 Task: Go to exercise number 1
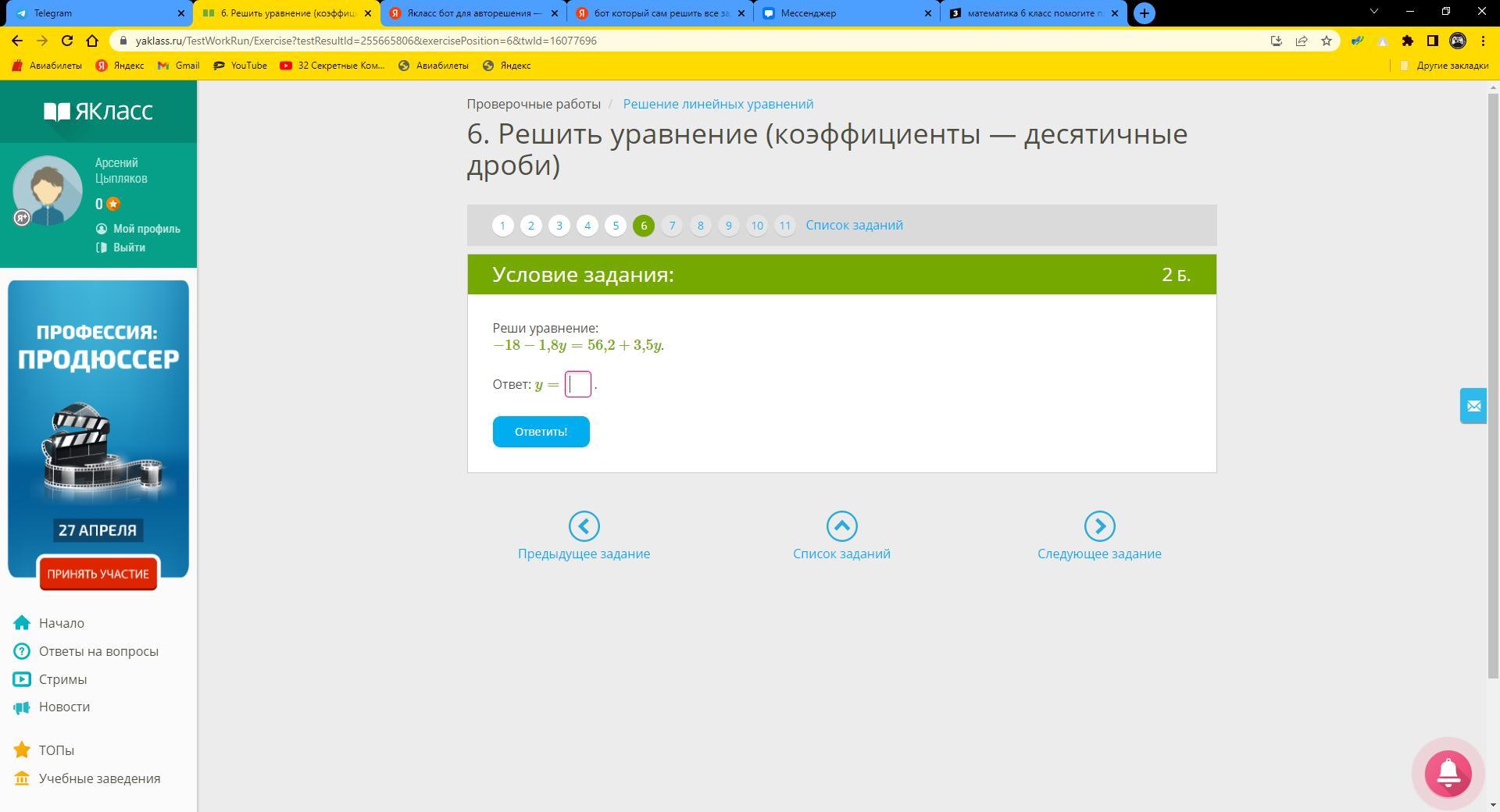point(502,226)
